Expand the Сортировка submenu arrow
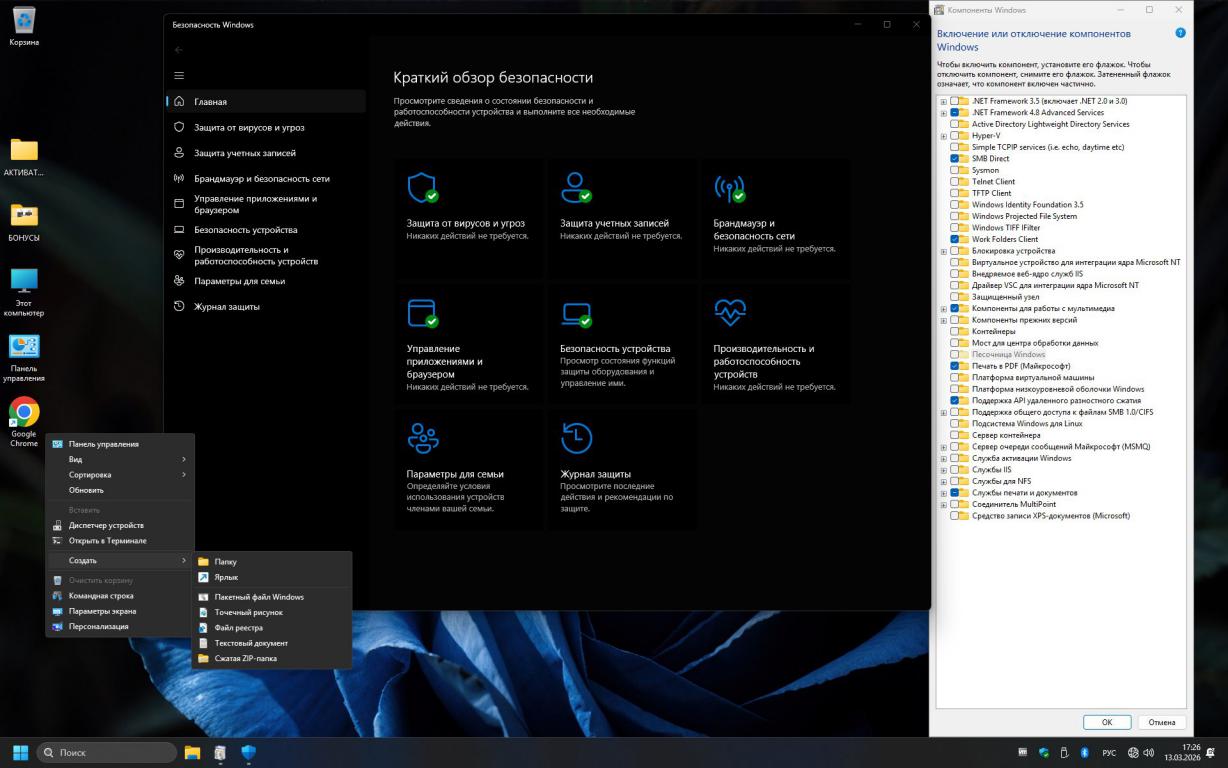The image size is (1228, 768). [184, 475]
